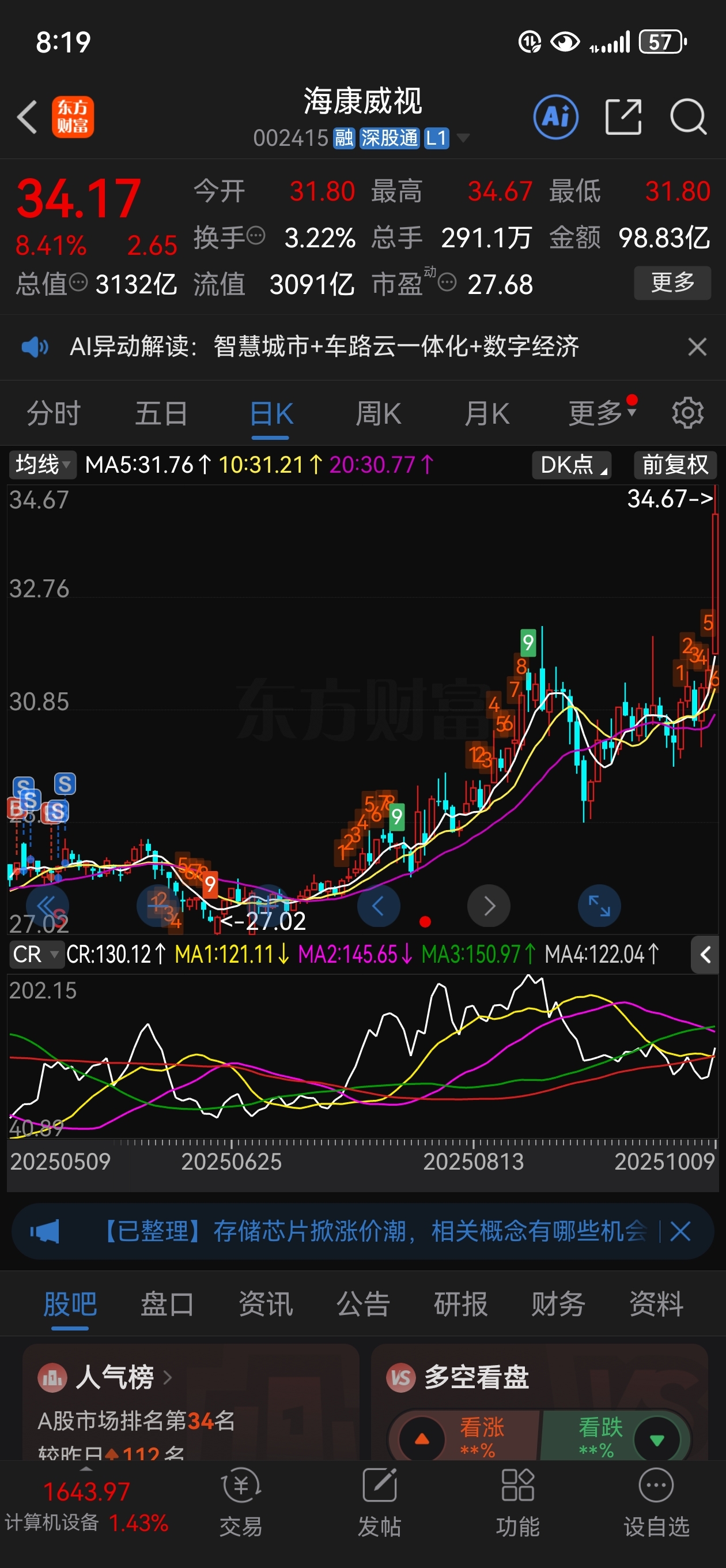This screenshot has width=726, height=1568.
Task: Tap the eye comfort status icon
Action: coord(564,42)
